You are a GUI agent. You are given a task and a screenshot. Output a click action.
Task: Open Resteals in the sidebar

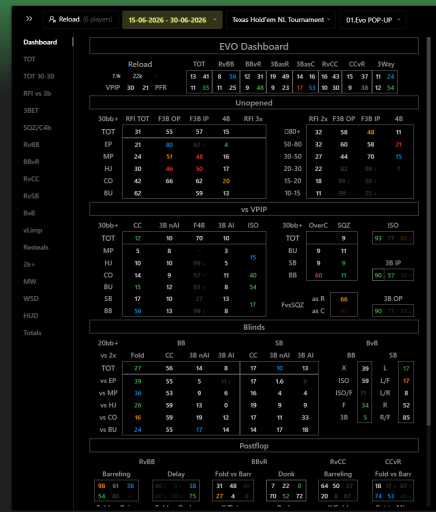point(36,247)
